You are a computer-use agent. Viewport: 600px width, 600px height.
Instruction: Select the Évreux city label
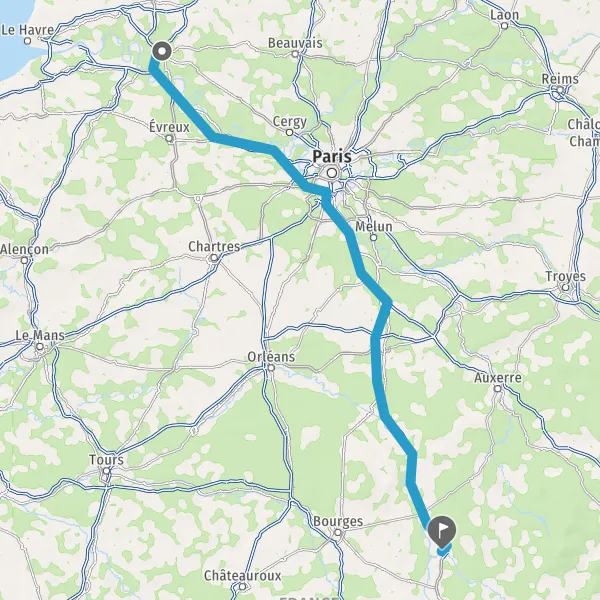pos(169,127)
